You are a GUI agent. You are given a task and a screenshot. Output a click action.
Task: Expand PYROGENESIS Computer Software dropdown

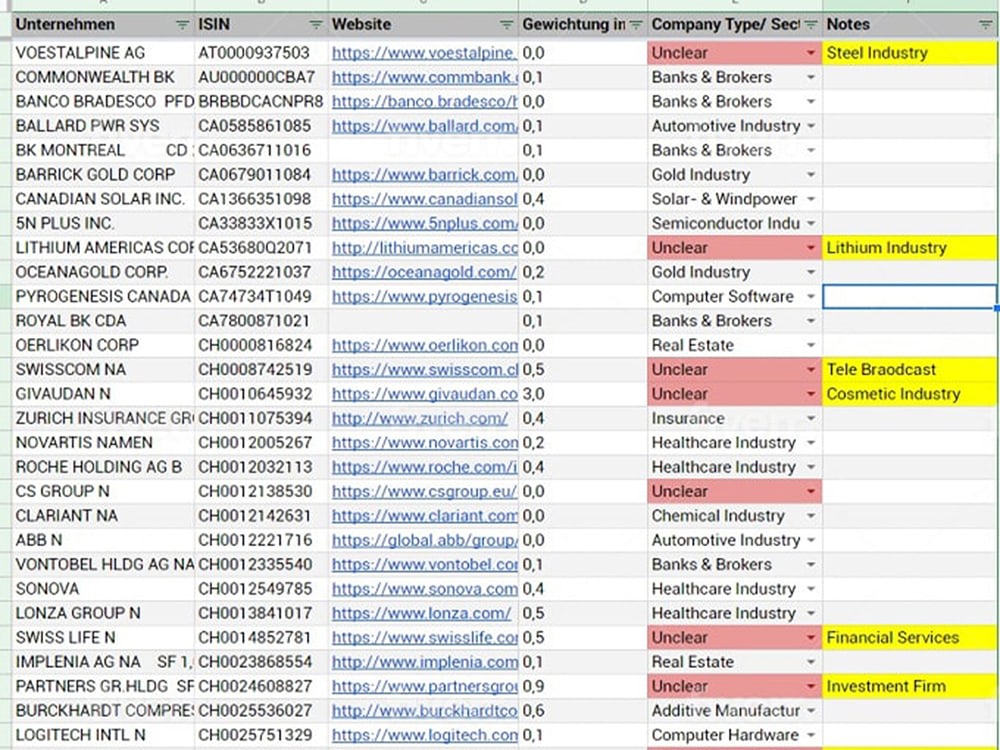(811, 297)
